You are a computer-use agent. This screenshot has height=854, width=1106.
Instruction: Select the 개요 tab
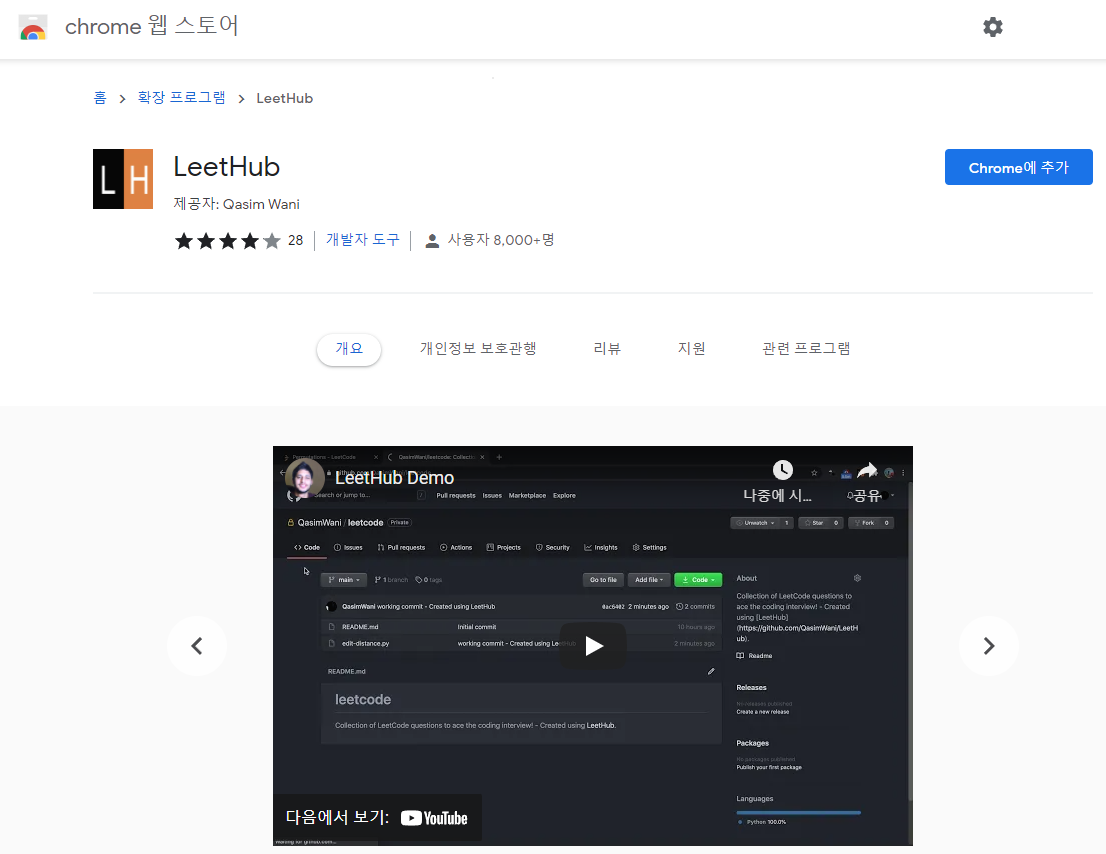(x=349, y=349)
